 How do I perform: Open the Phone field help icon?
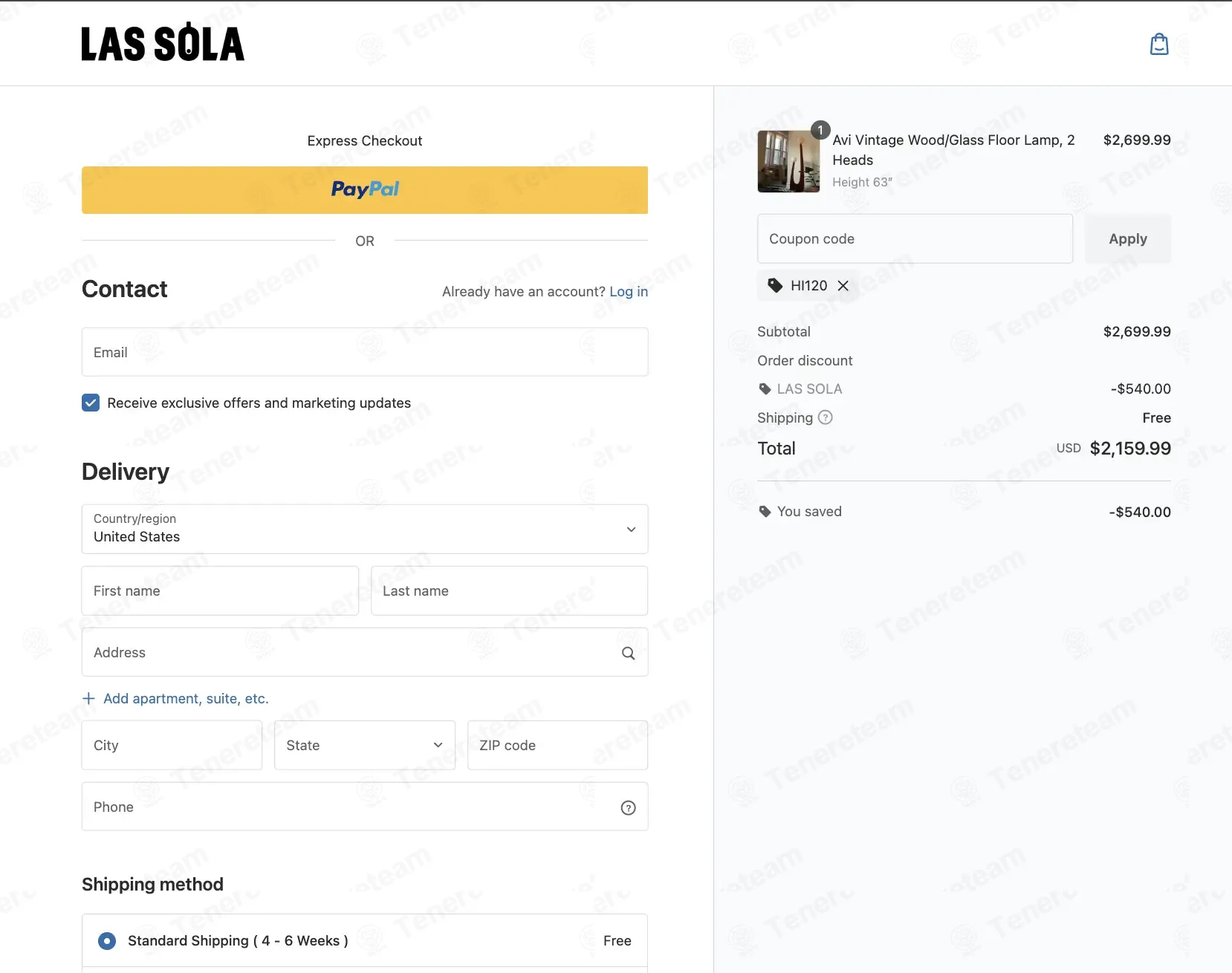pos(628,807)
